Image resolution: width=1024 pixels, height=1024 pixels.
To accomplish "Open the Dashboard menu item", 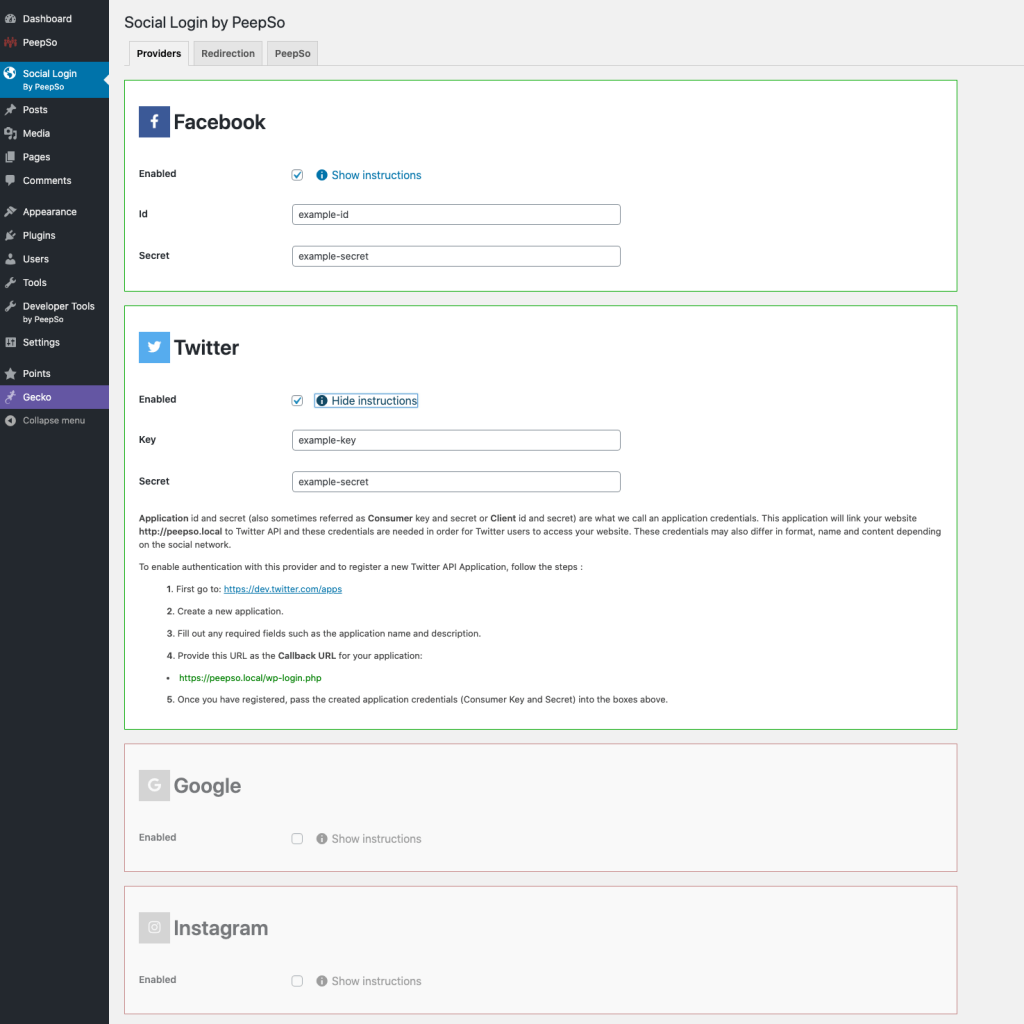I will pyautogui.click(x=54, y=19).
